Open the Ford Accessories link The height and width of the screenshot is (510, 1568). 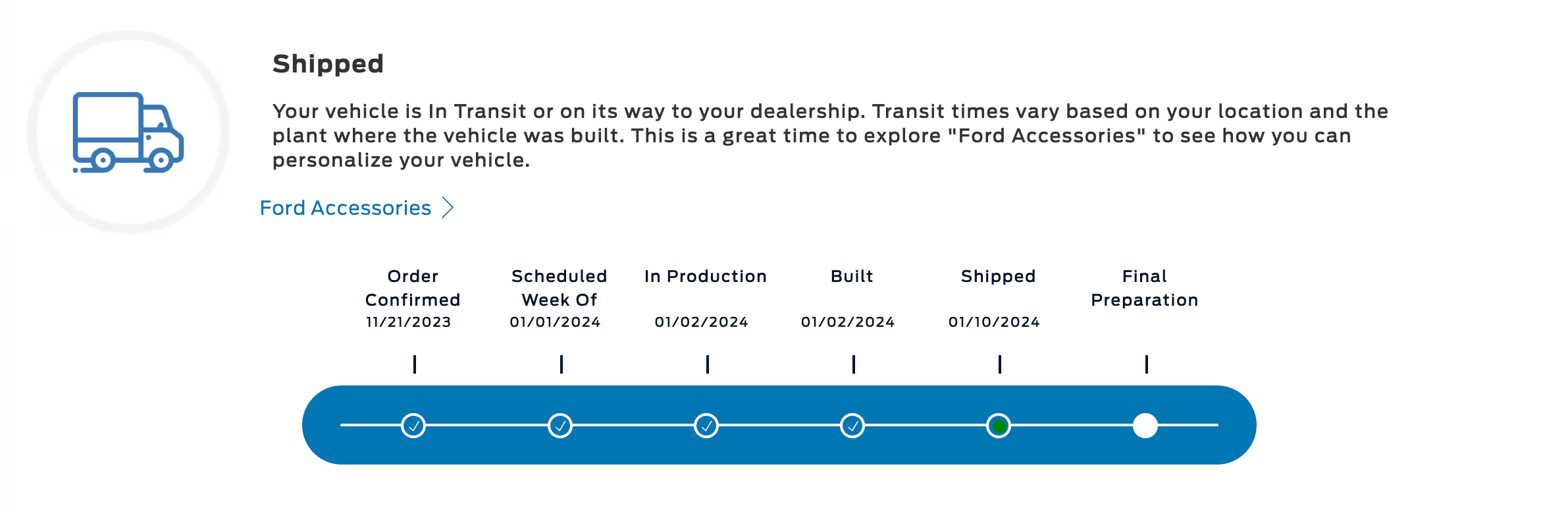[x=346, y=208]
